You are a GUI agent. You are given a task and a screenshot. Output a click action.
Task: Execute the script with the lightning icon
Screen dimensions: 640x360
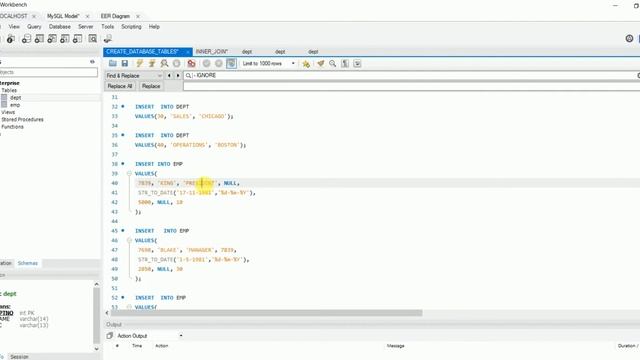click(140, 63)
